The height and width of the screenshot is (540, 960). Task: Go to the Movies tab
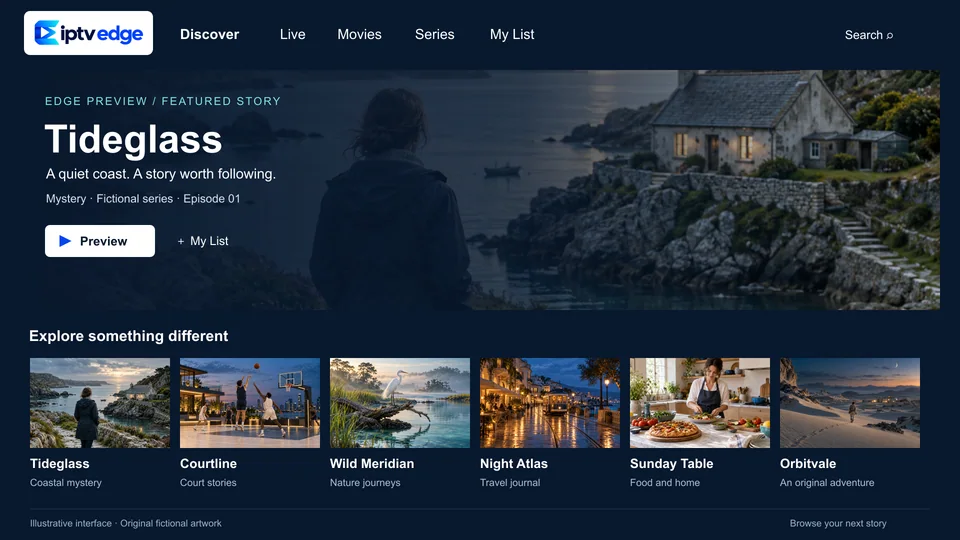[359, 34]
